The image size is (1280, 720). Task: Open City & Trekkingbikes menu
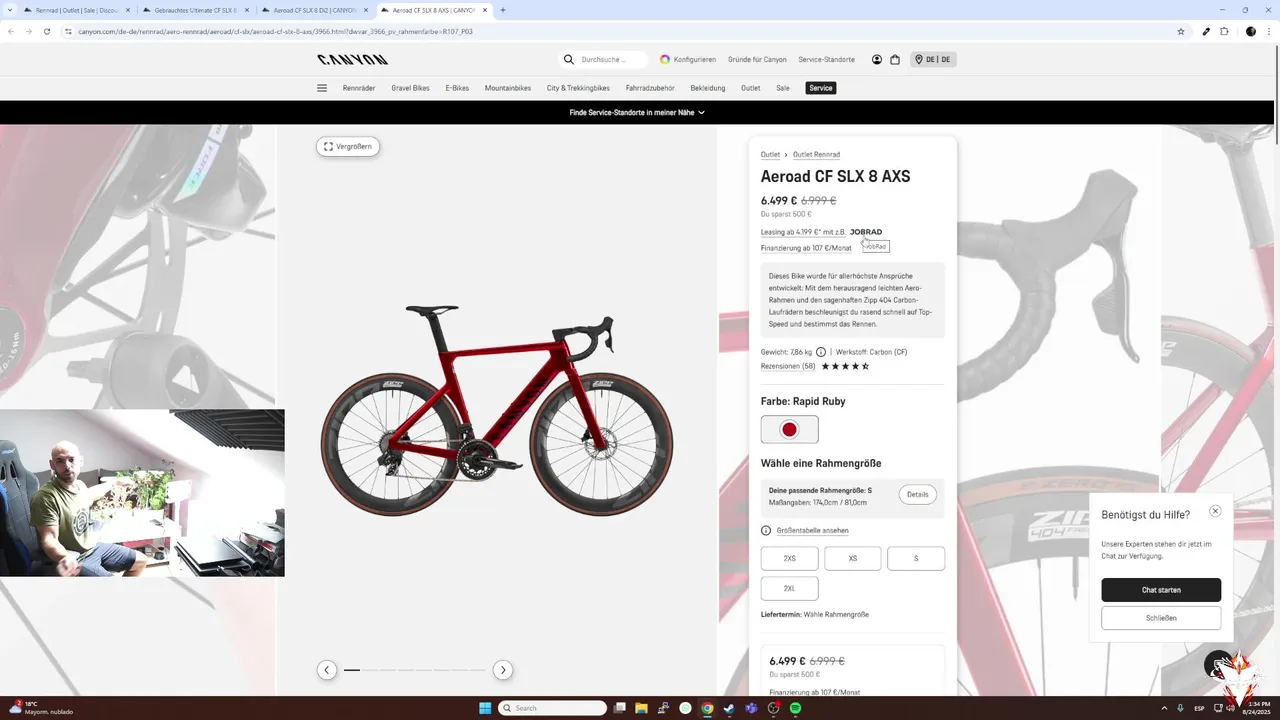pos(578,88)
